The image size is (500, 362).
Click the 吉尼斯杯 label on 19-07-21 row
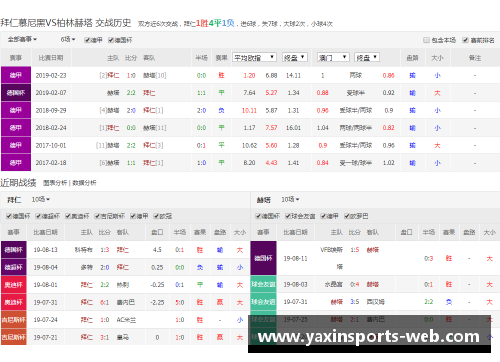pyautogui.click(x=14, y=337)
